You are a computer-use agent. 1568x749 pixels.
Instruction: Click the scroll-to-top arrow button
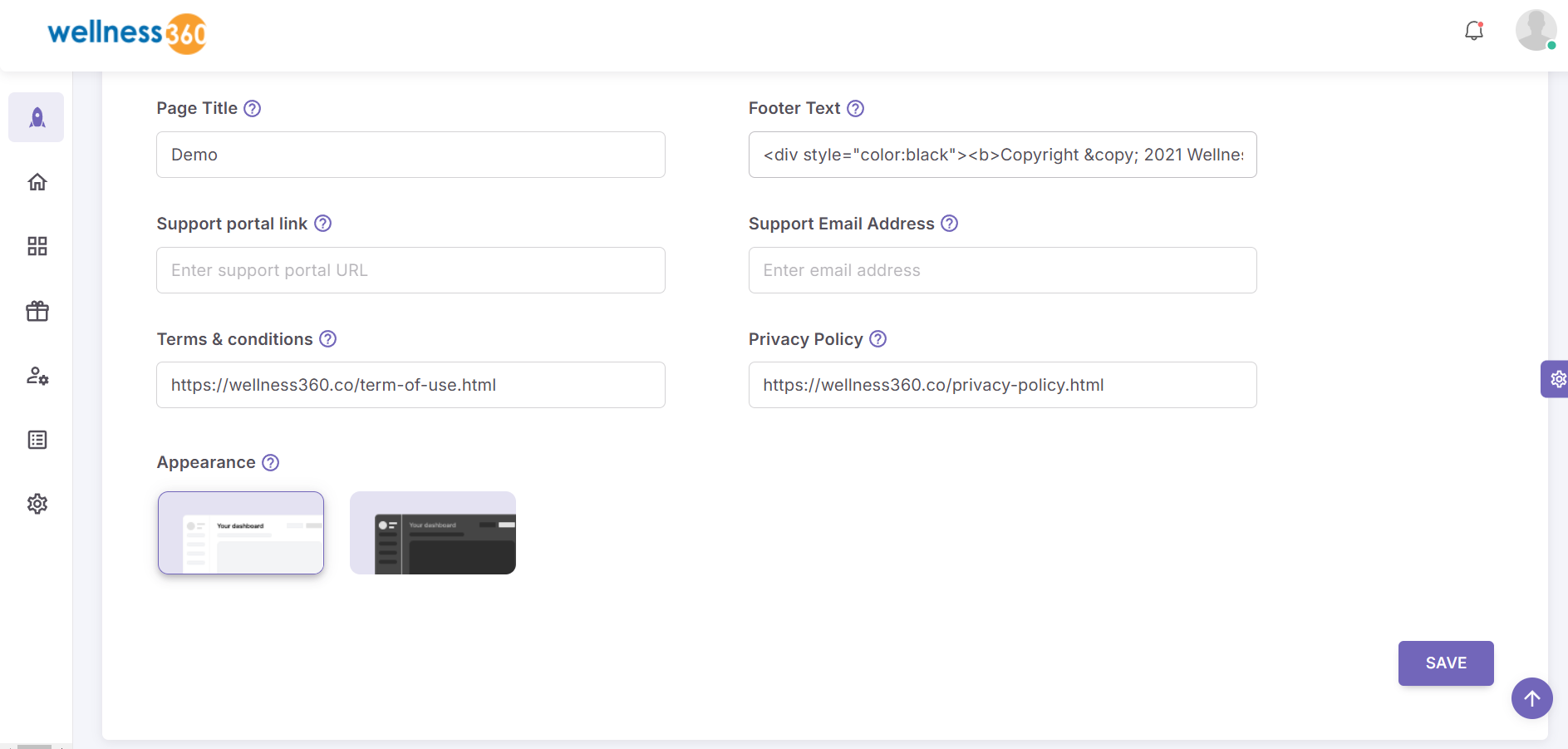tap(1531, 698)
